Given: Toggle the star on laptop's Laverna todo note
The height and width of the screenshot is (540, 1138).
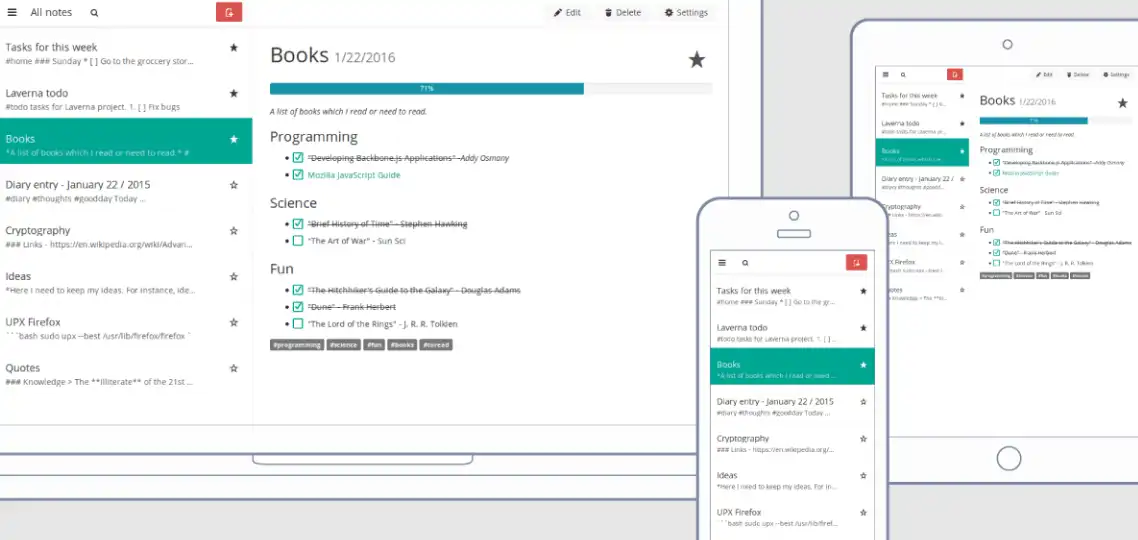Looking at the screenshot, I should pyautogui.click(x=234, y=93).
